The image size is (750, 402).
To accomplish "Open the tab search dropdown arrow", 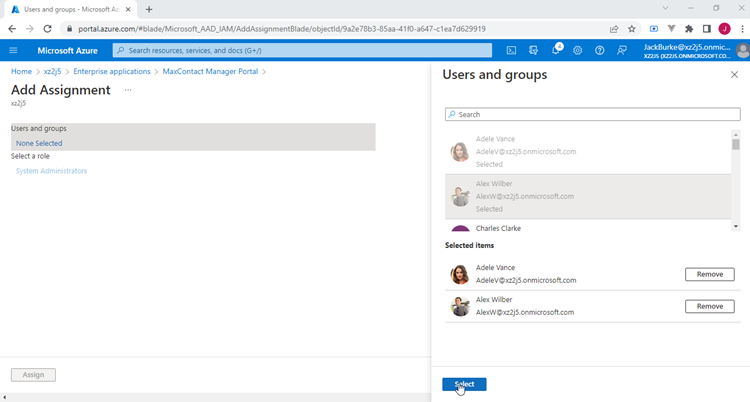I will [665, 8].
